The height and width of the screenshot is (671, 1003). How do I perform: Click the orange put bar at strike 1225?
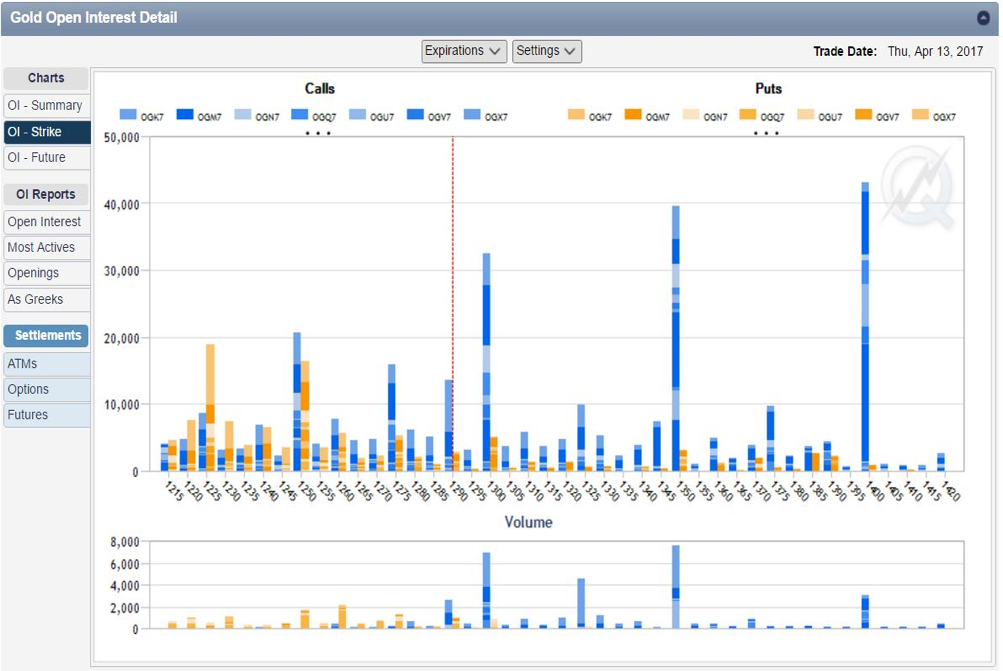pos(210,407)
